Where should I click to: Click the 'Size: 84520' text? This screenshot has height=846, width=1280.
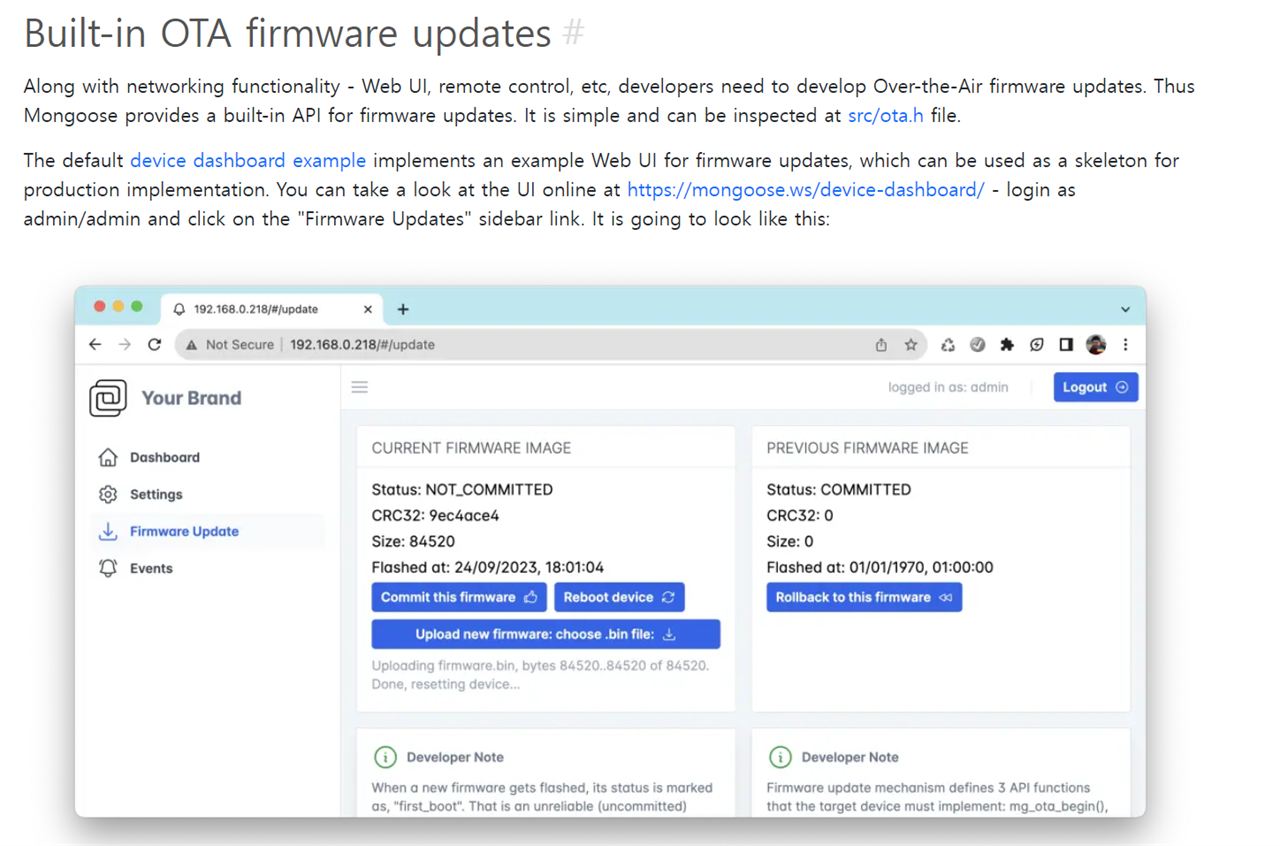[x=413, y=541]
